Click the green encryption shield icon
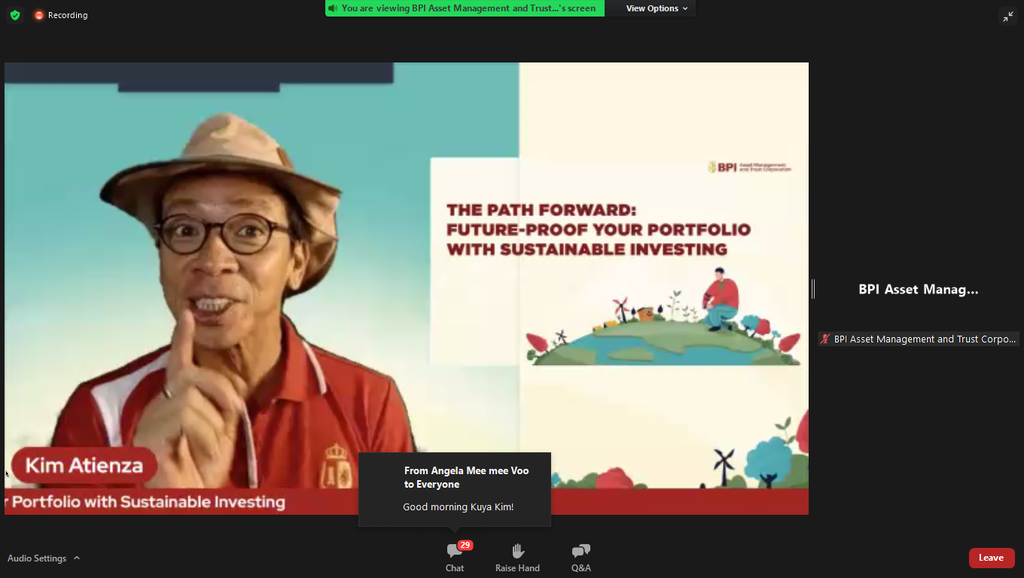1024x578 pixels. point(15,15)
